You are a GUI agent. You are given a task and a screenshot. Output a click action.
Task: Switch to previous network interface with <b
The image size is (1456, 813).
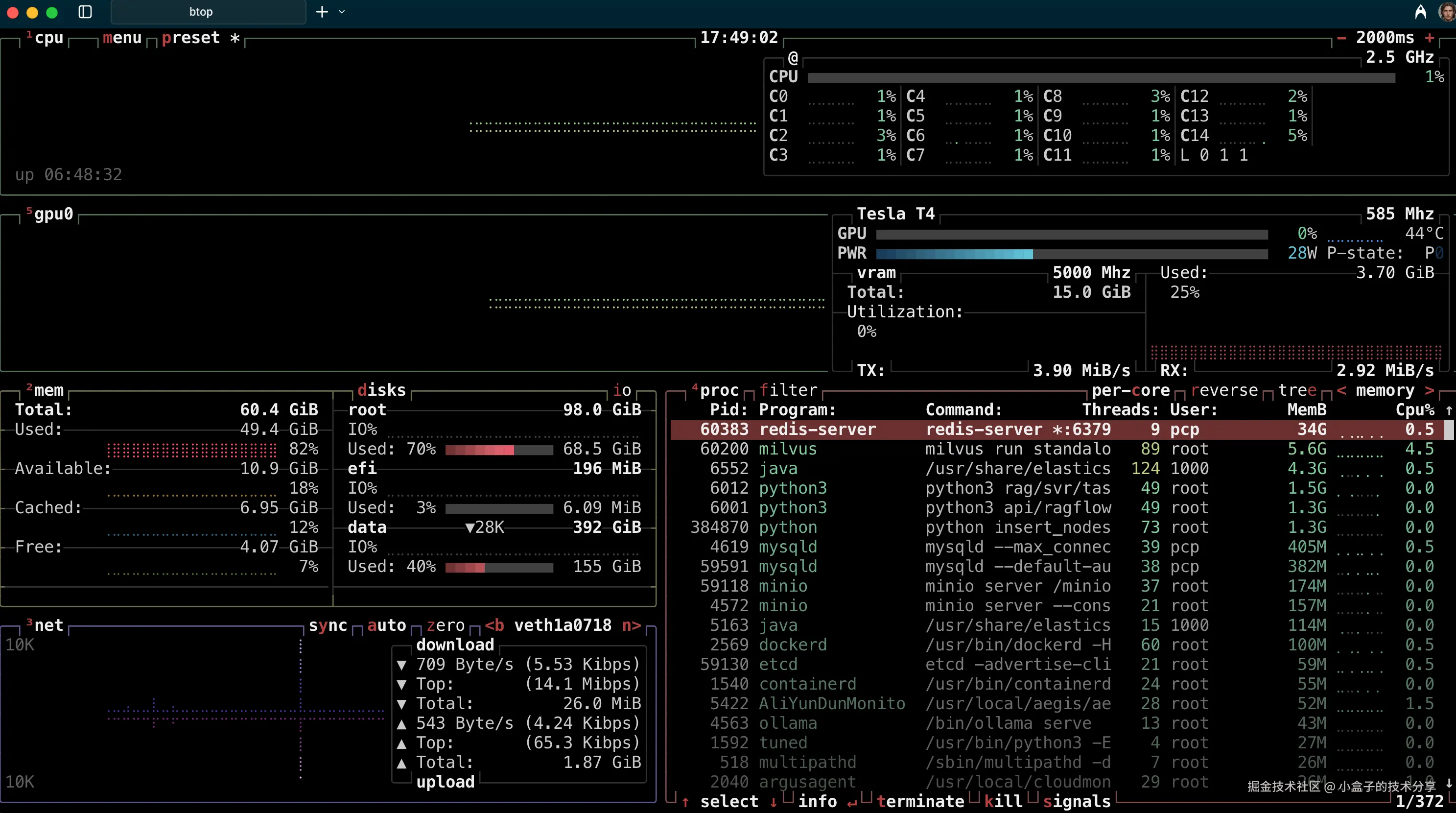tap(494, 625)
